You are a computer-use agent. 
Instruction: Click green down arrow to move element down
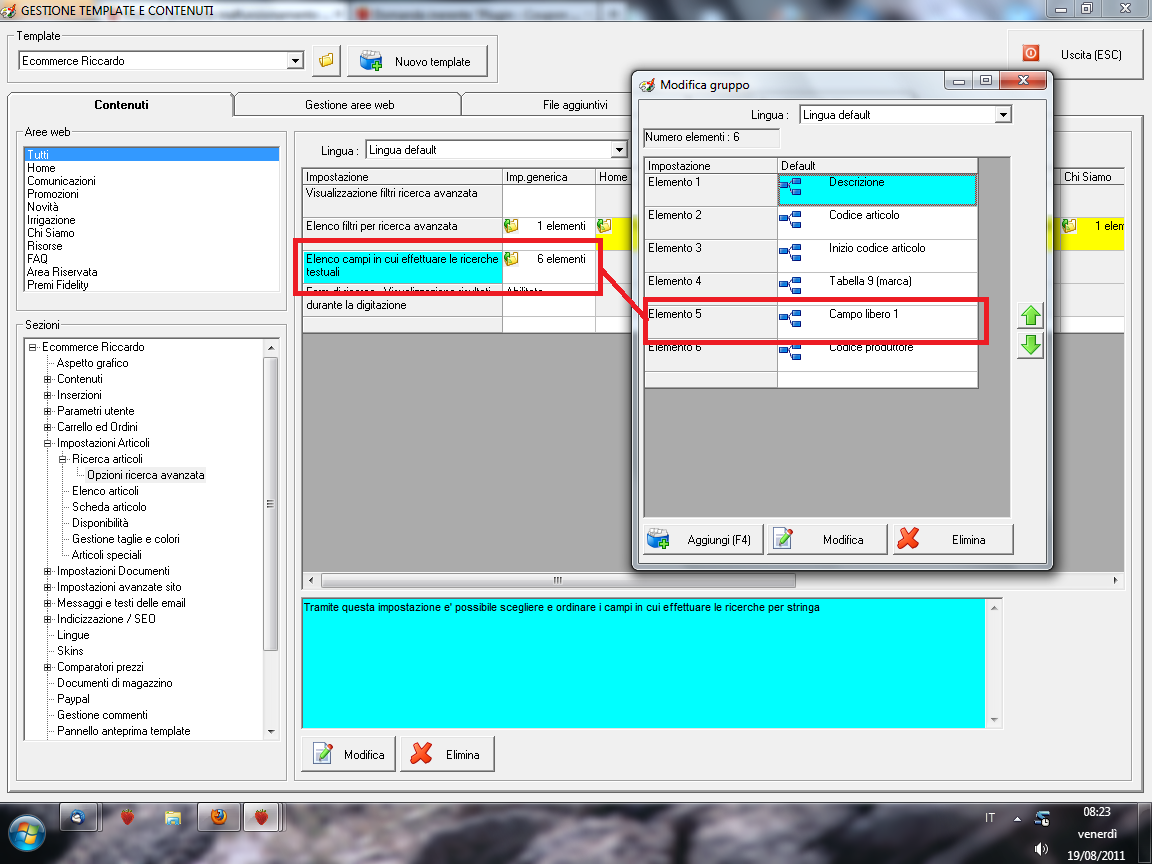point(1031,345)
